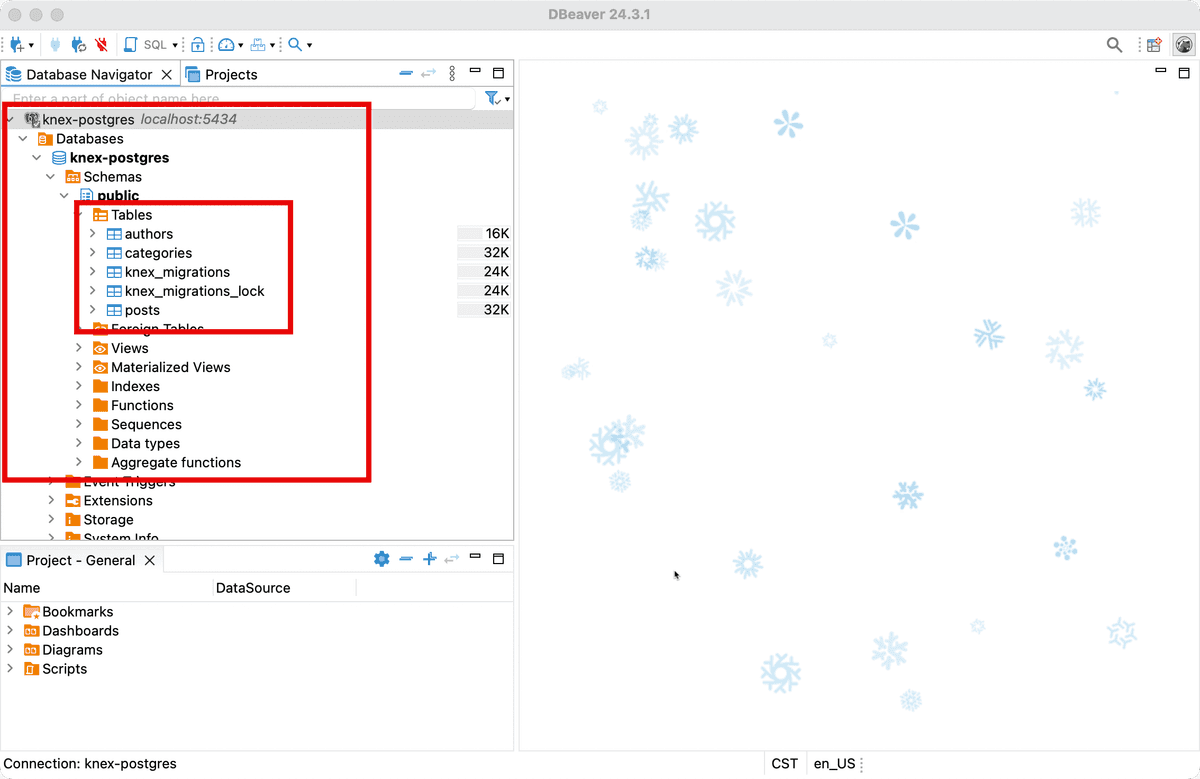
Task: Select the Tables folder
Action: (131, 215)
